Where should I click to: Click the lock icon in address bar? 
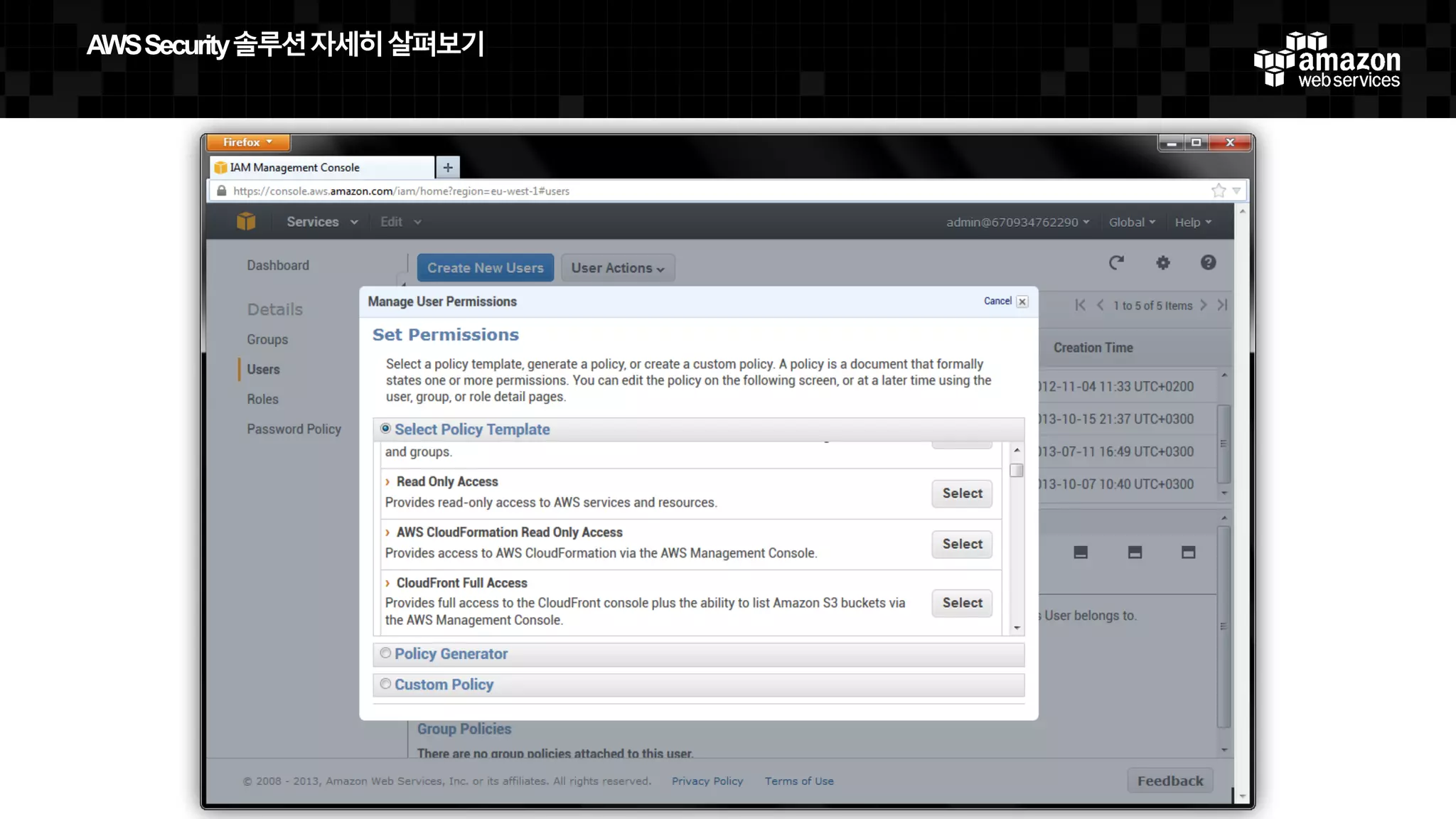pos(221,191)
